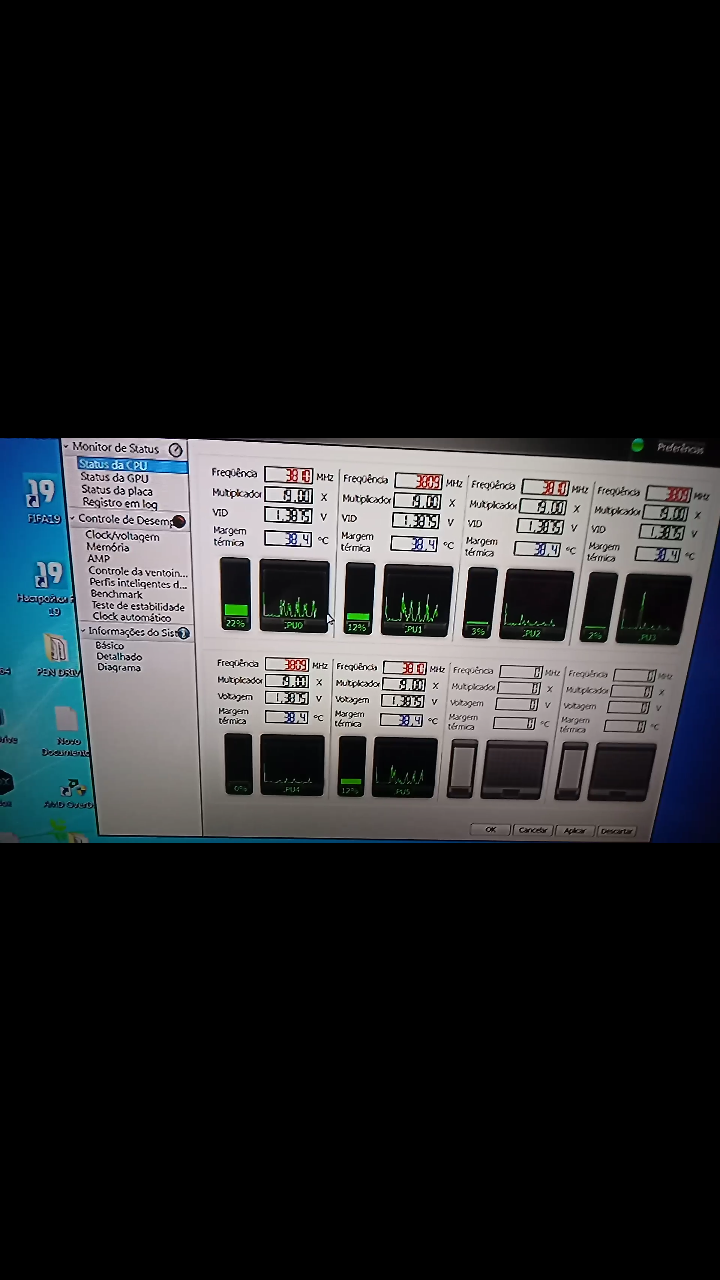Click the CPU2 Multiplicador value field
Viewport: 720px width, 1280px height.
coord(544,507)
